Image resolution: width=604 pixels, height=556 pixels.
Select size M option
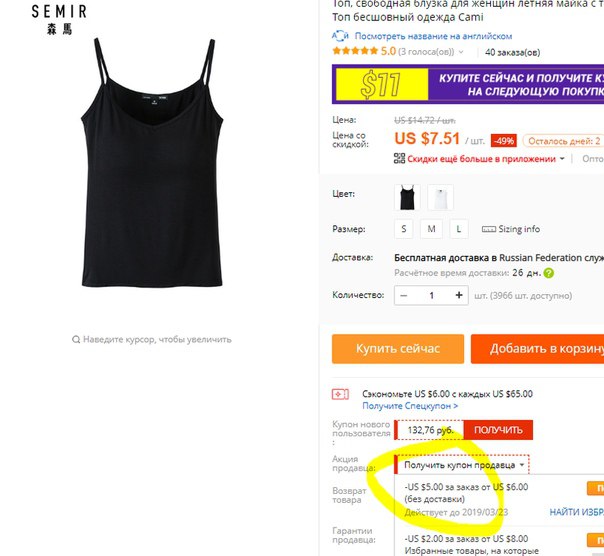coord(431,229)
